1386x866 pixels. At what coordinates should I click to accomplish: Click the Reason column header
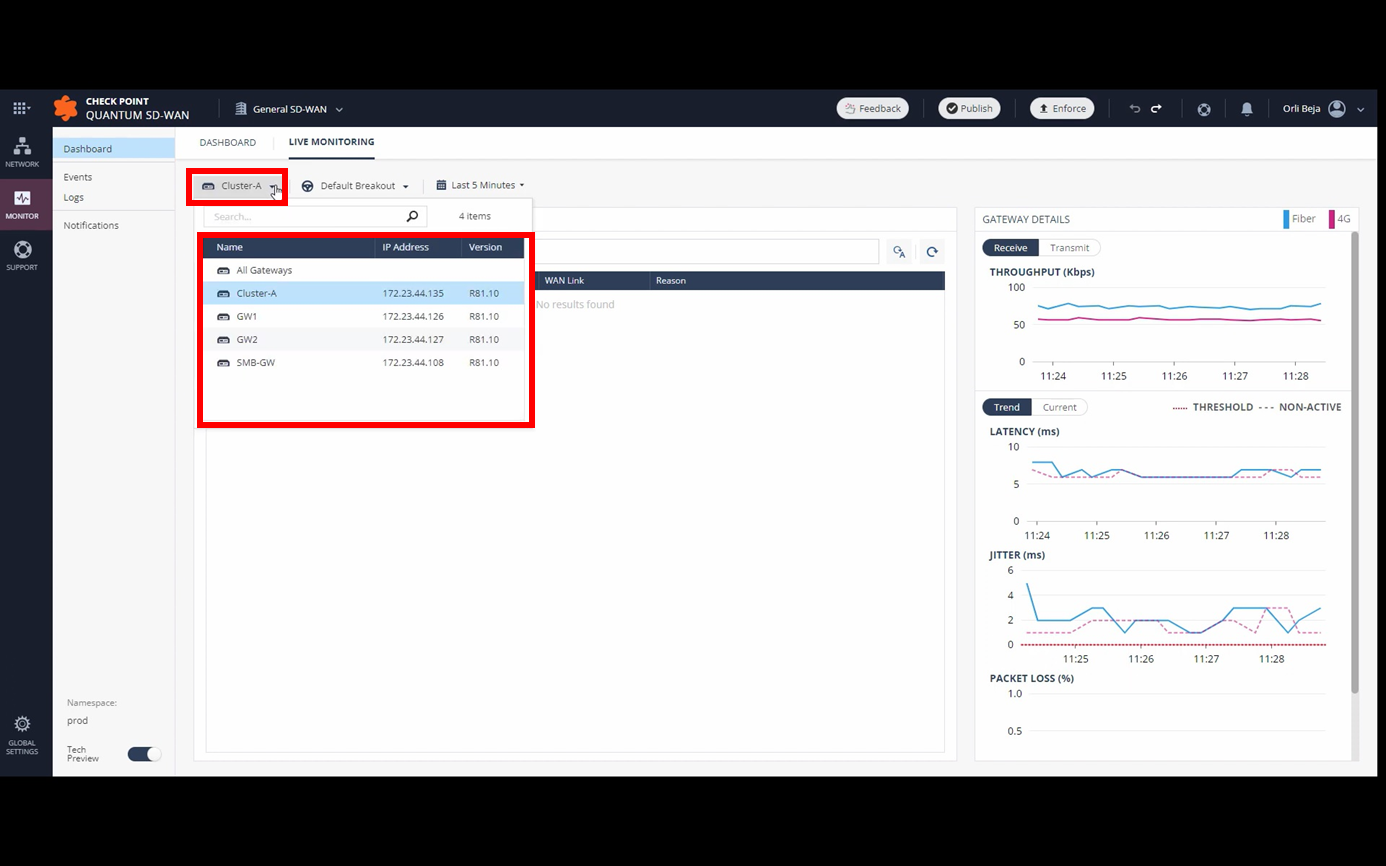tap(671, 281)
